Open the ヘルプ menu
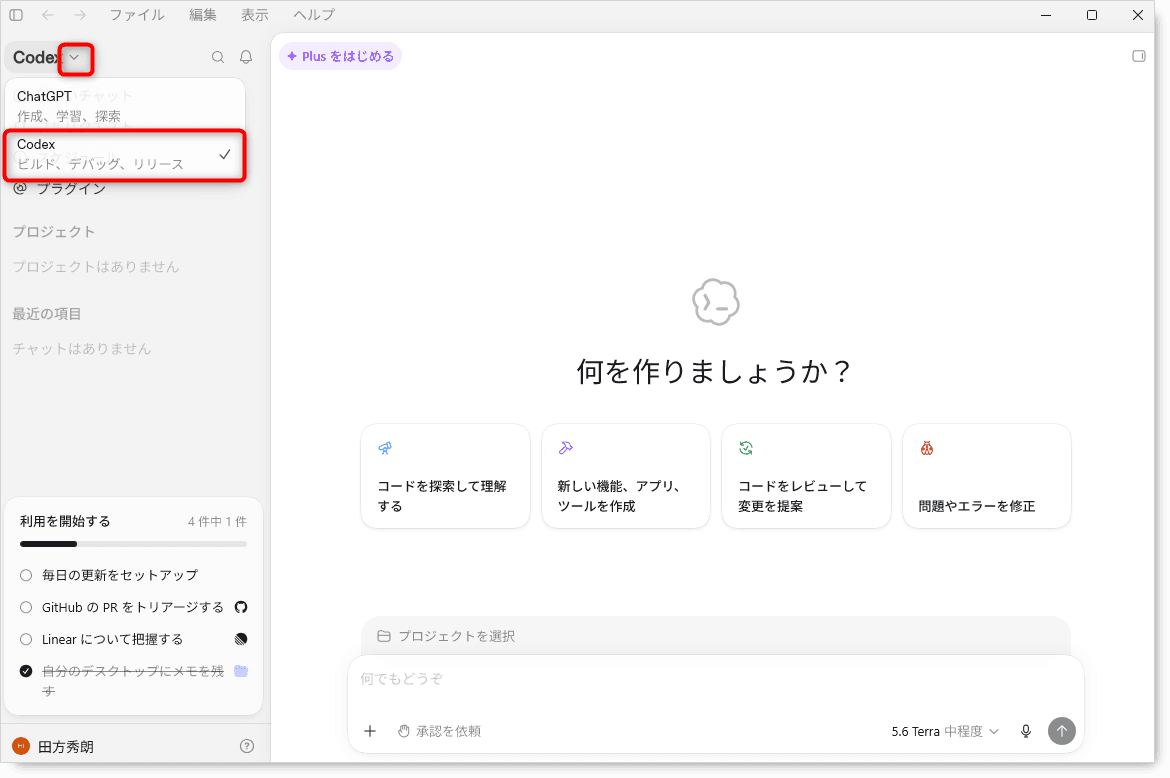 pos(314,15)
